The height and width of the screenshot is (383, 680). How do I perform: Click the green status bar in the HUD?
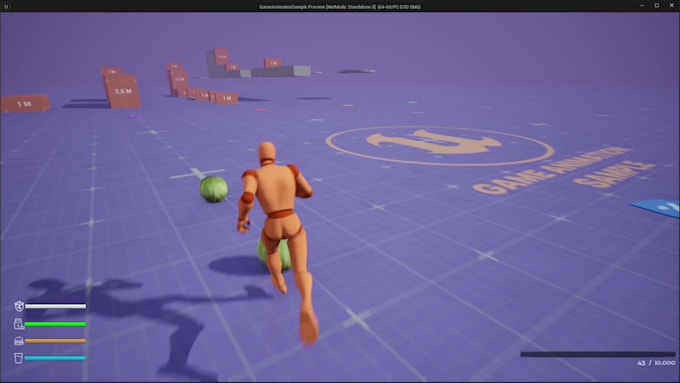click(55, 324)
